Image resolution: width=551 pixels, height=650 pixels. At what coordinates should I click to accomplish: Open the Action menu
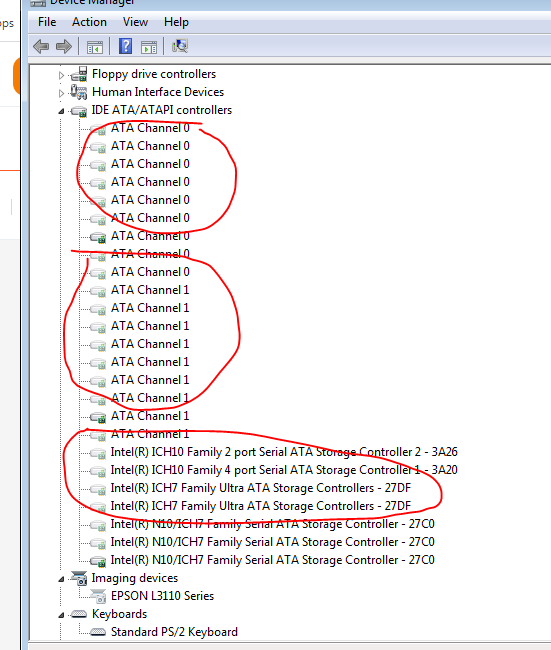[x=89, y=22]
